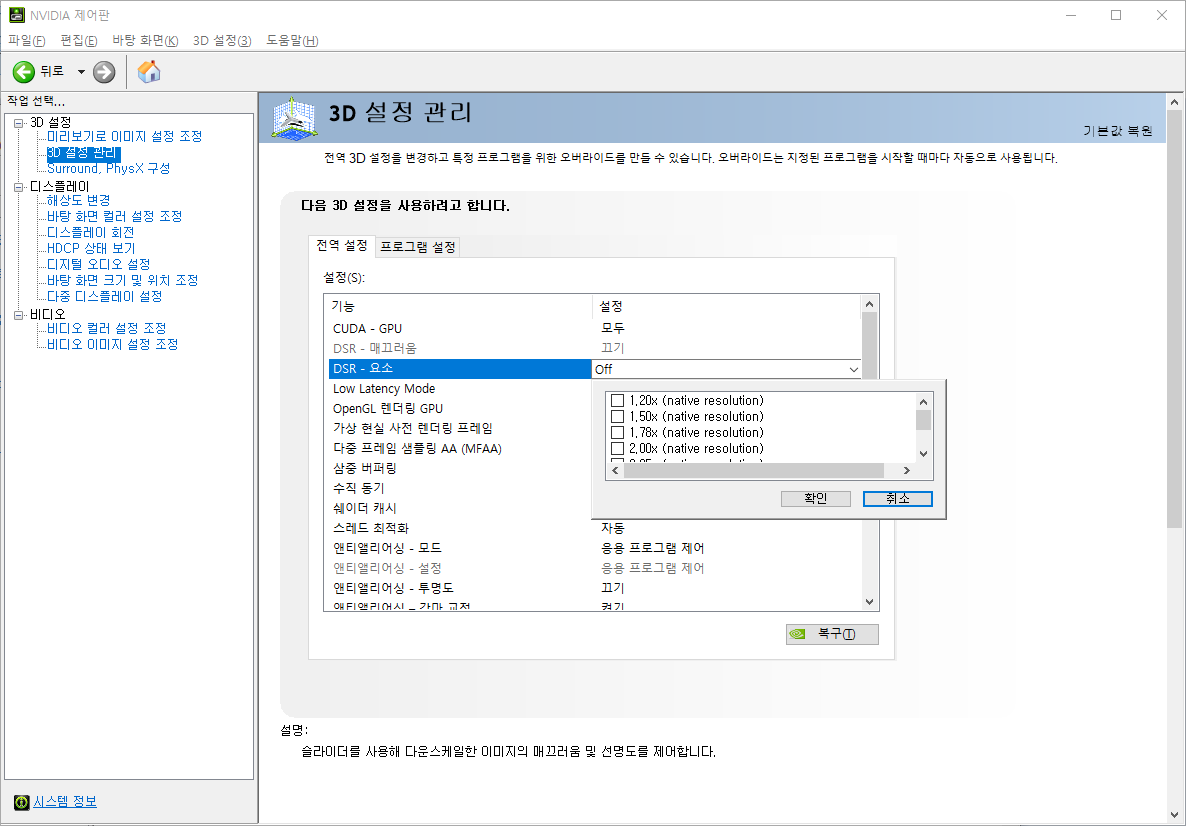Image resolution: width=1186 pixels, height=826 pixels.
Task: Select 해상도 변경 tree item
Action: click(x=79, y=200)
